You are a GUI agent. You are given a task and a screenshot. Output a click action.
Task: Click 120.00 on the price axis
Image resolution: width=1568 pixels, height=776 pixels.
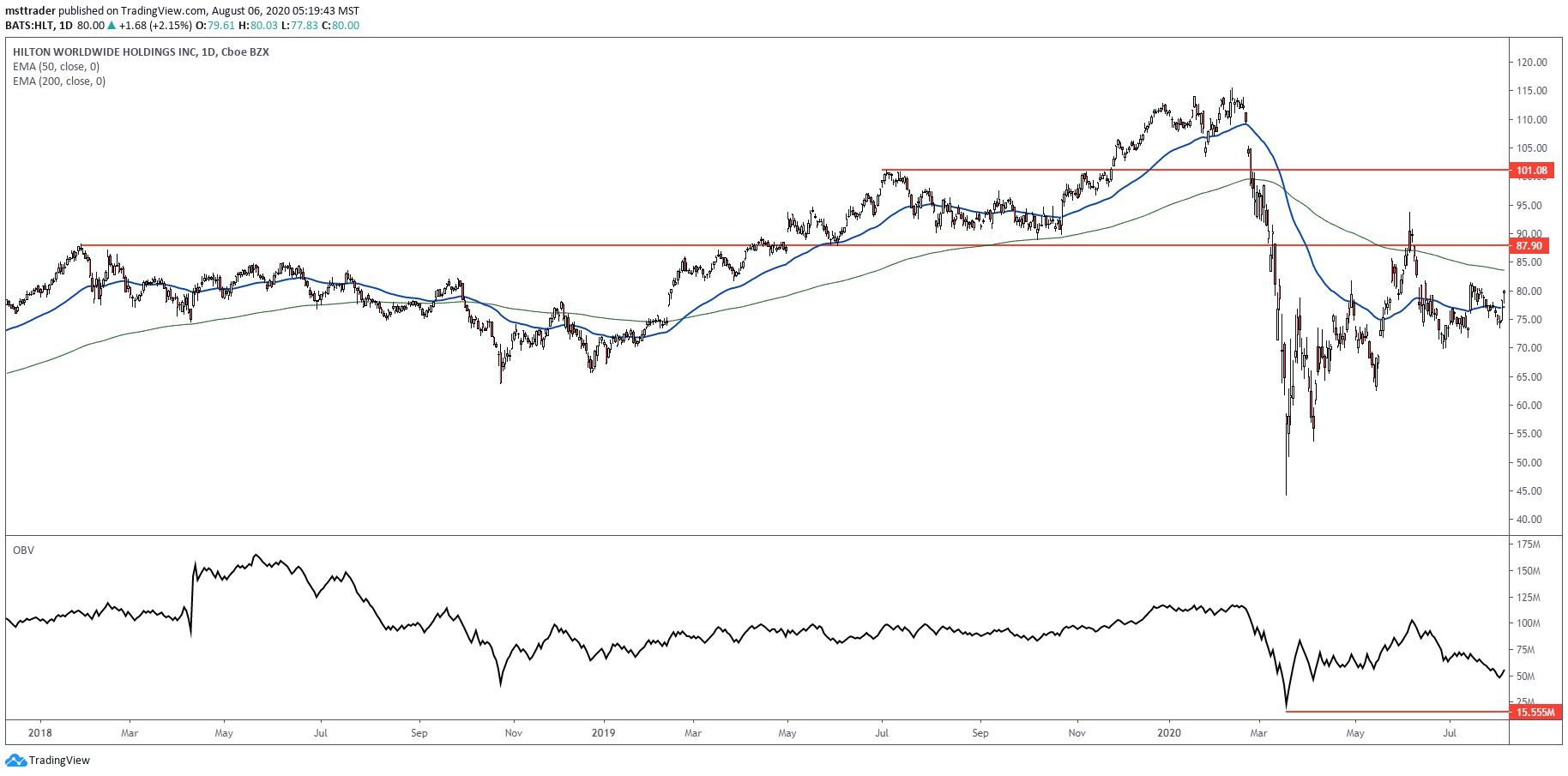coord(1532,63)
